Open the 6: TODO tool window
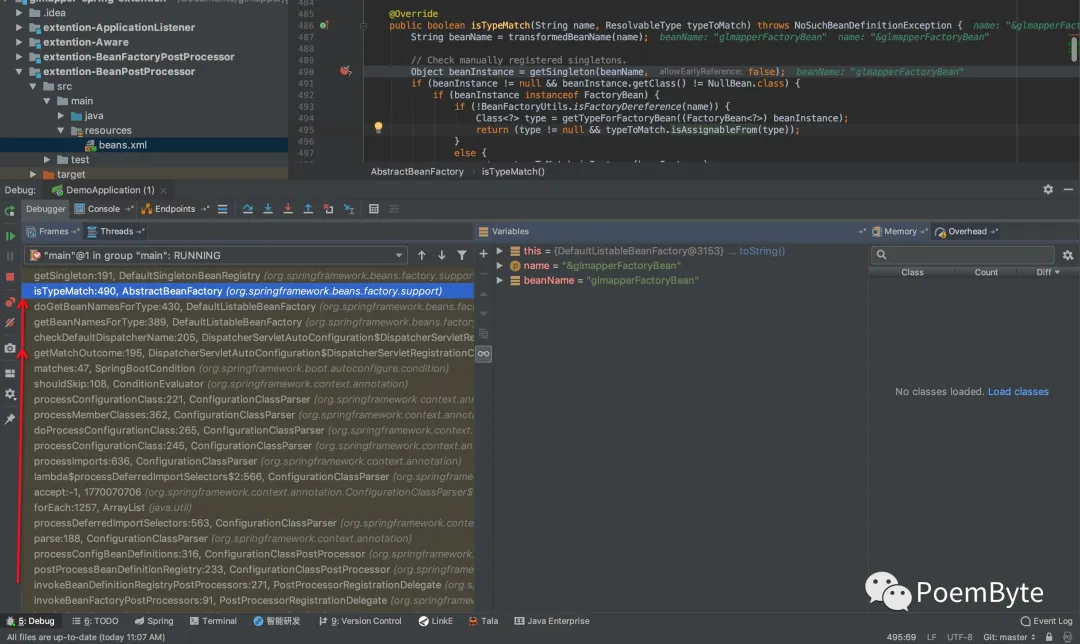This screenshot has height=644, width=1080. (x=95, y=621)
